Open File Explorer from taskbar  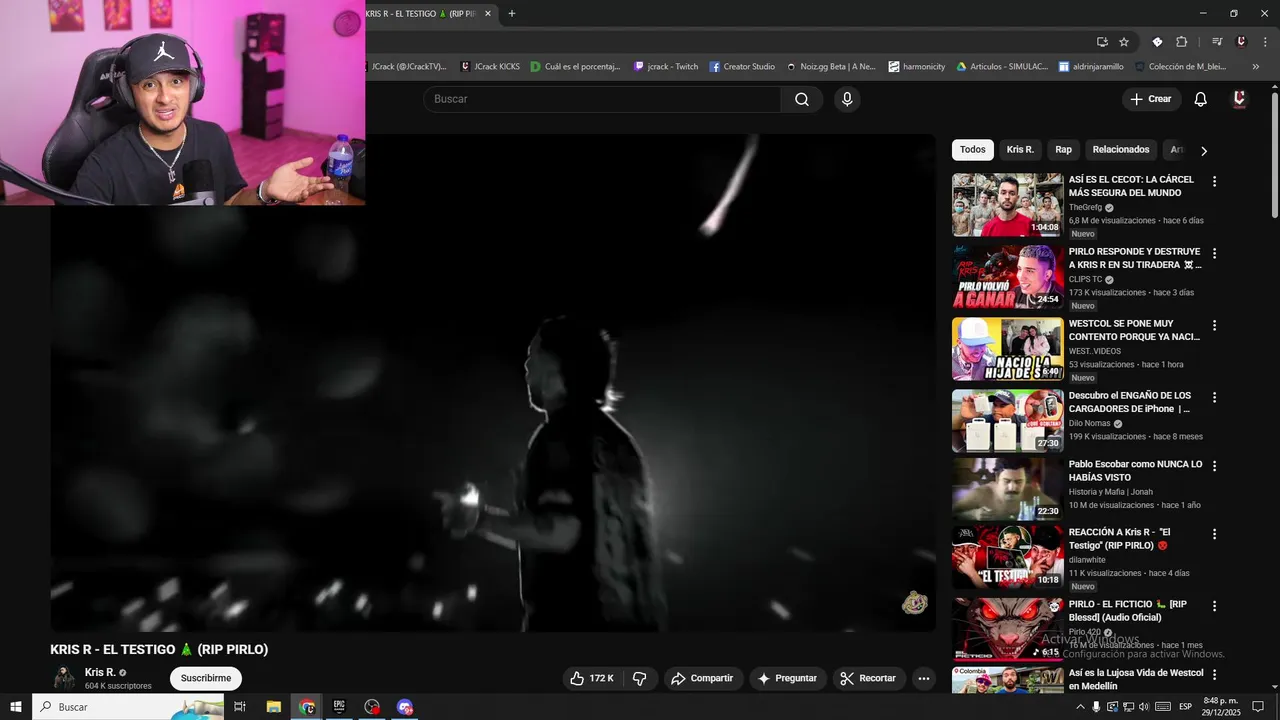274,707
